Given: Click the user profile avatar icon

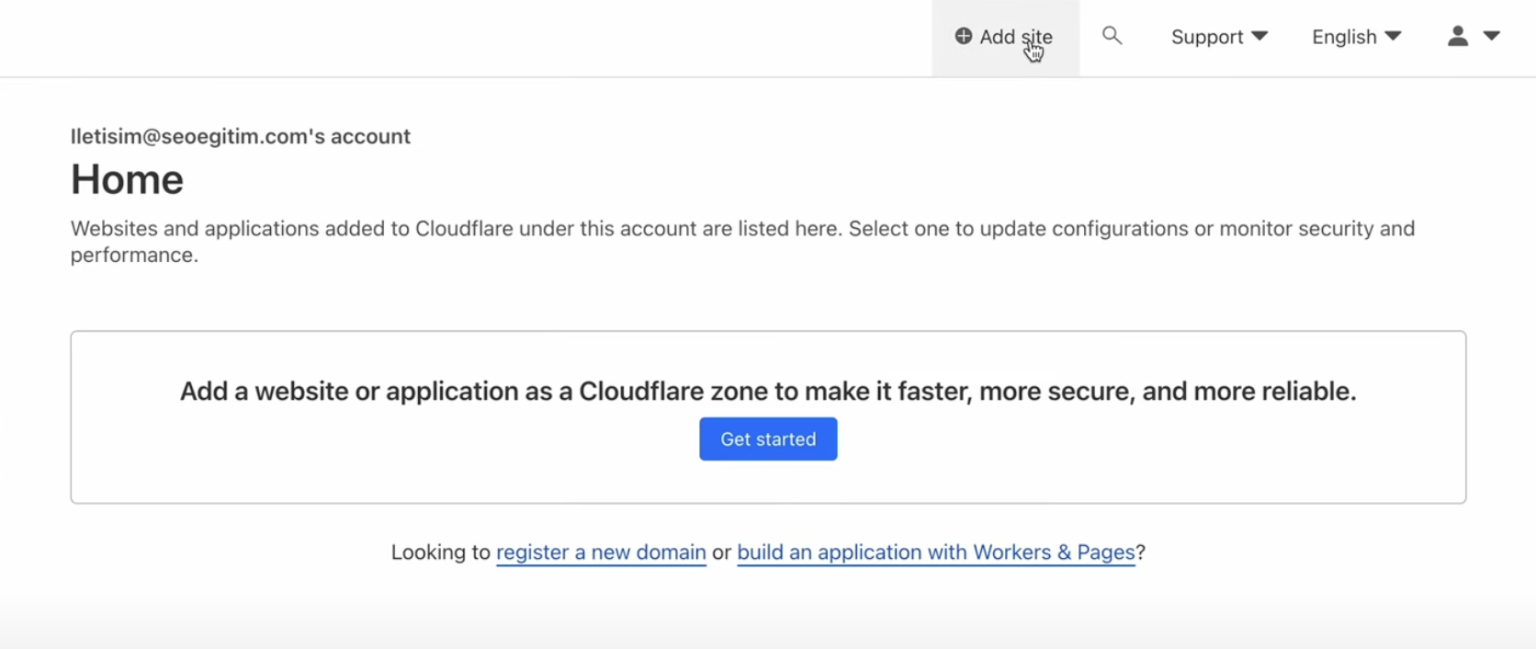Looking at the screenshot, I should coord(1458,37).
